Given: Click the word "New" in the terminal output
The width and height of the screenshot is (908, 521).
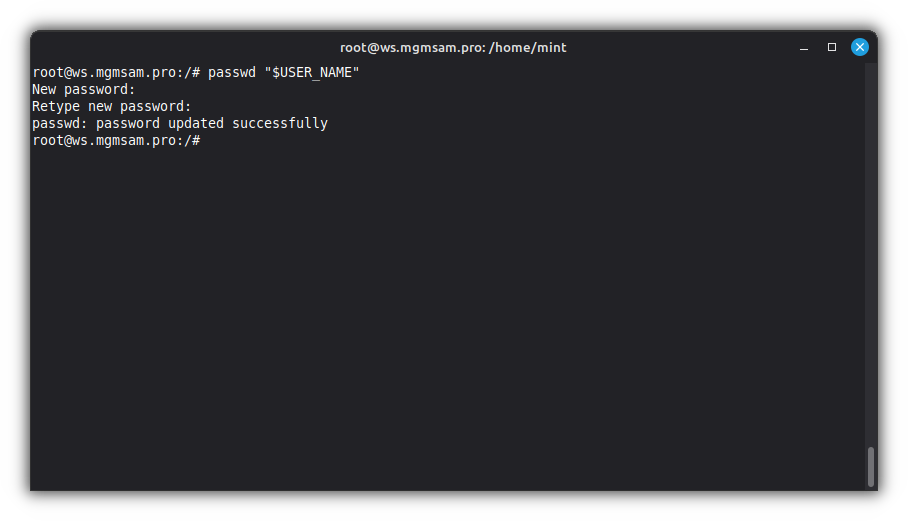Looking at the screenshot, I should tap(44, 90).
